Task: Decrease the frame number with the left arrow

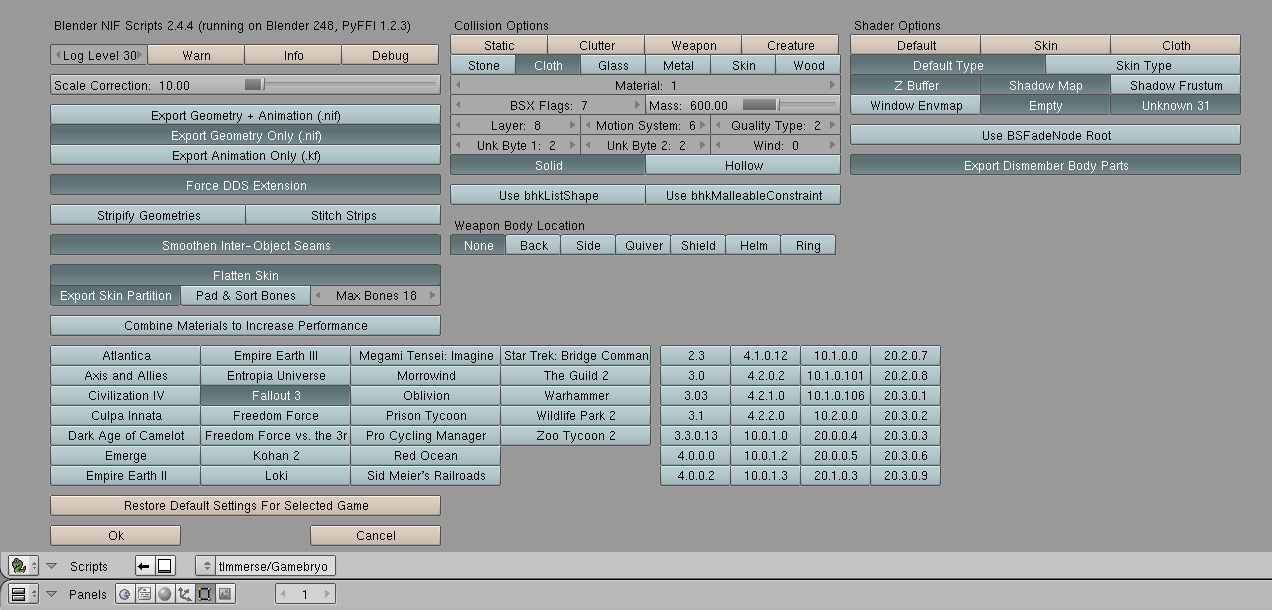Action: [x=283, y=594]
